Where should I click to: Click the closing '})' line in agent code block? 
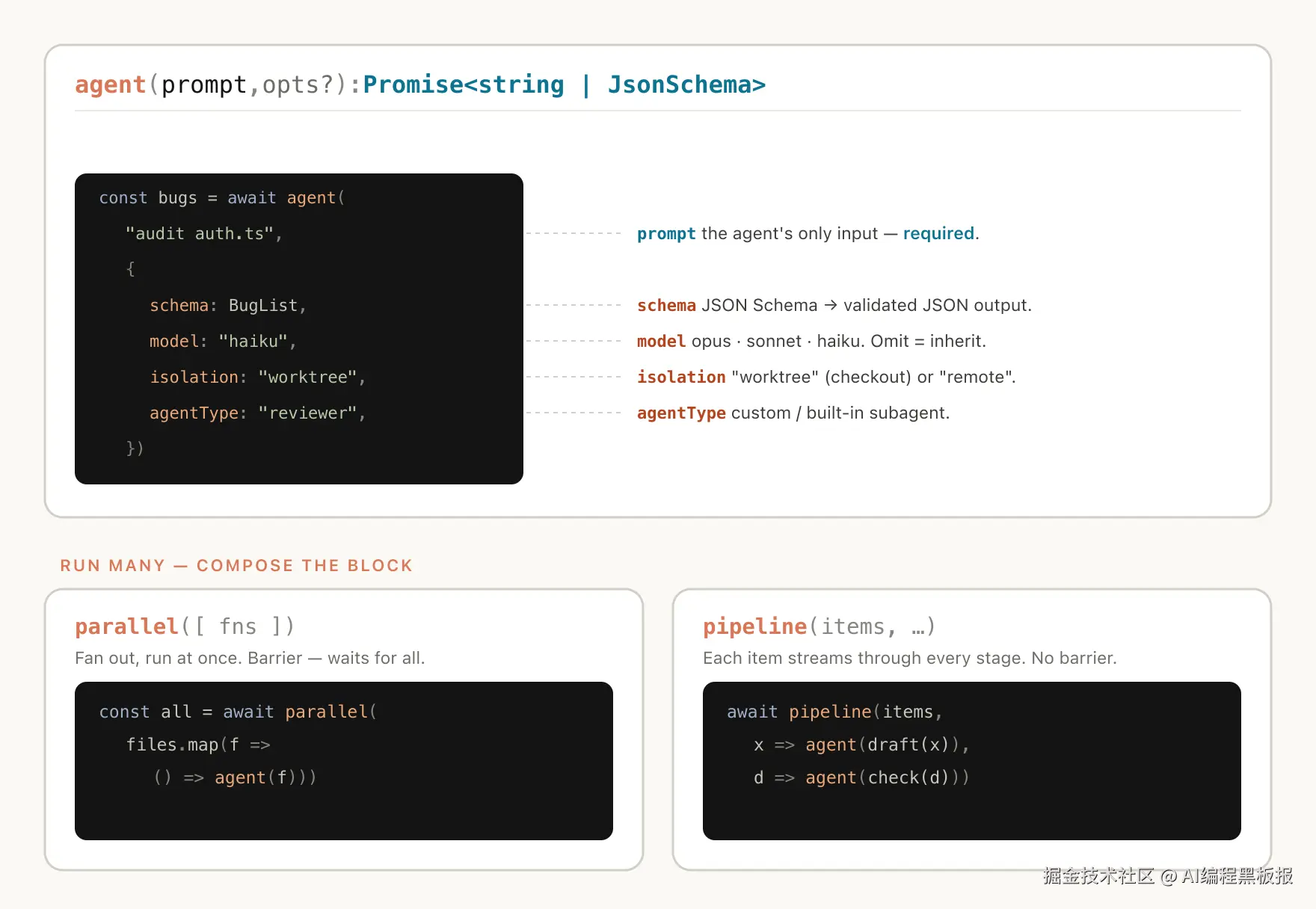tap(135, 449)
